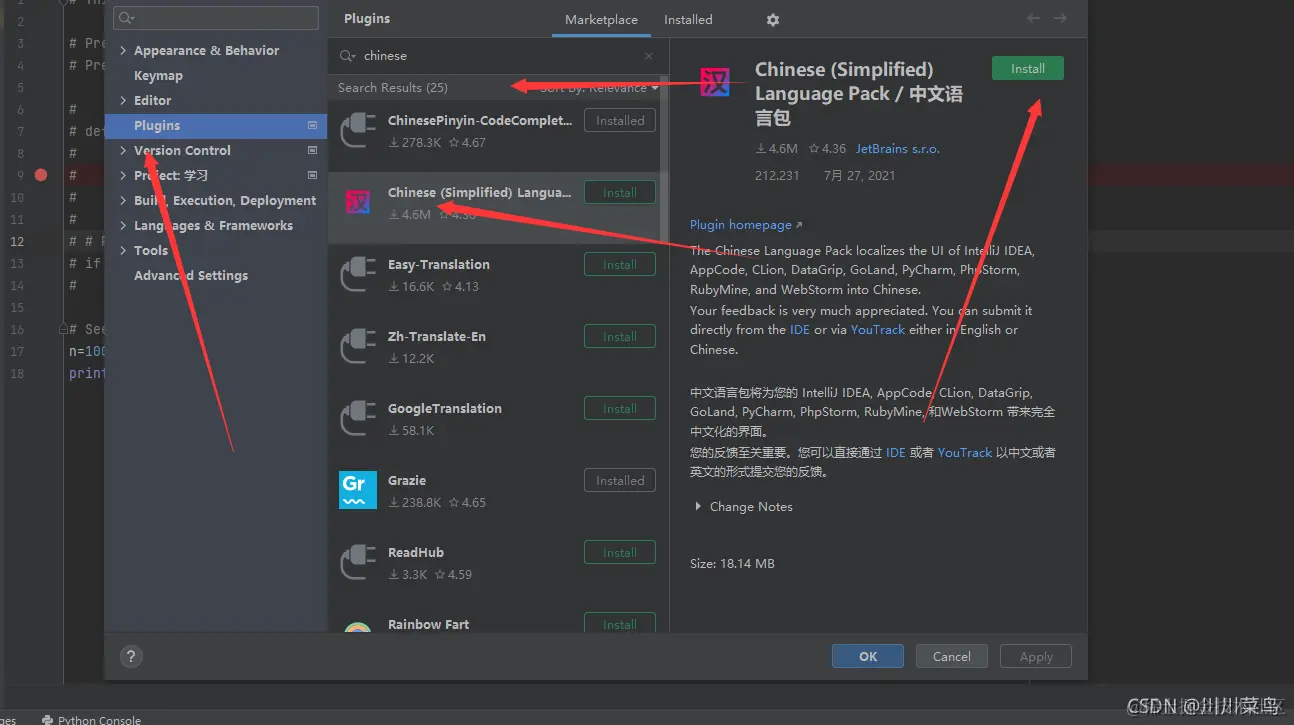1294x725 pixels.
Task: Clear the plugin search field
Action: tap(648, 56)
